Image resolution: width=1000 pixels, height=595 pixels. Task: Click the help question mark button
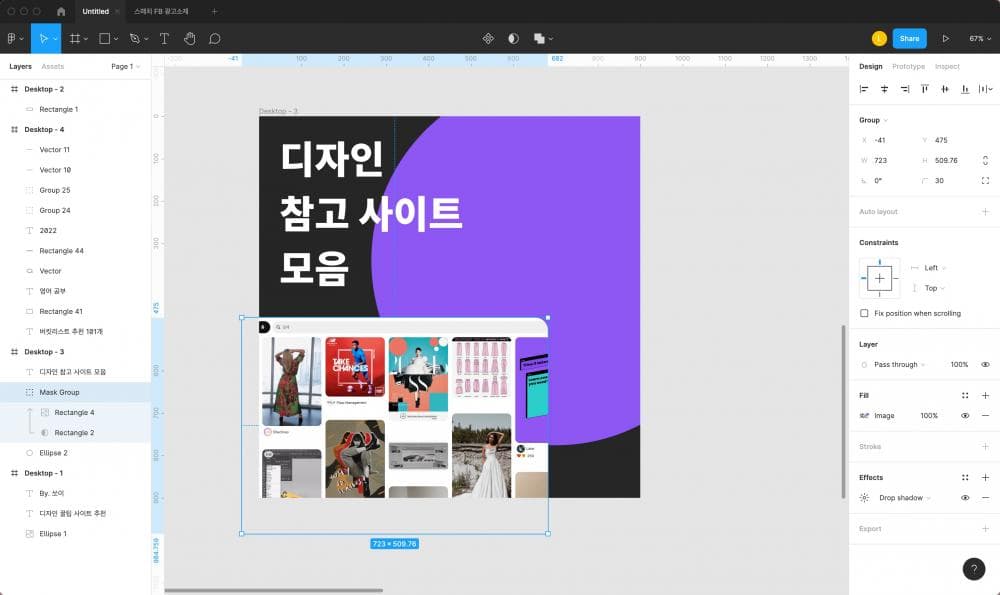[x=973, y=569]
